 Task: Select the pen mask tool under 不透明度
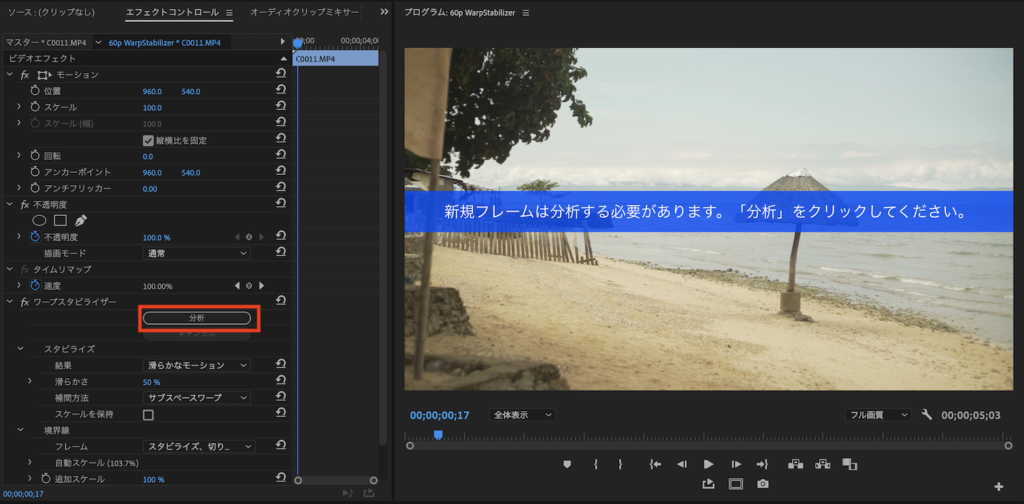[x=81, y=220]
